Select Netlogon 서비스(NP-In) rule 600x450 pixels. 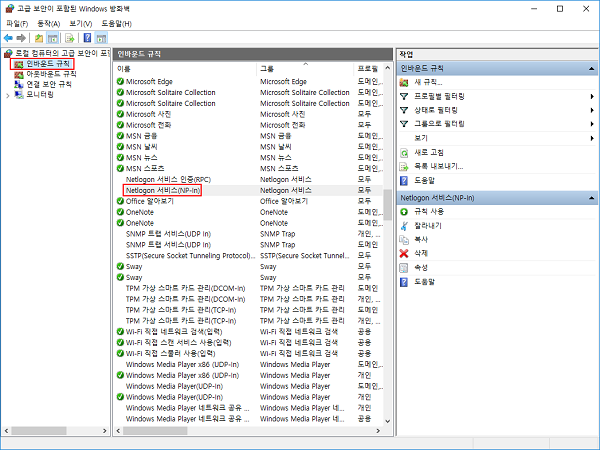pos(249,190)
